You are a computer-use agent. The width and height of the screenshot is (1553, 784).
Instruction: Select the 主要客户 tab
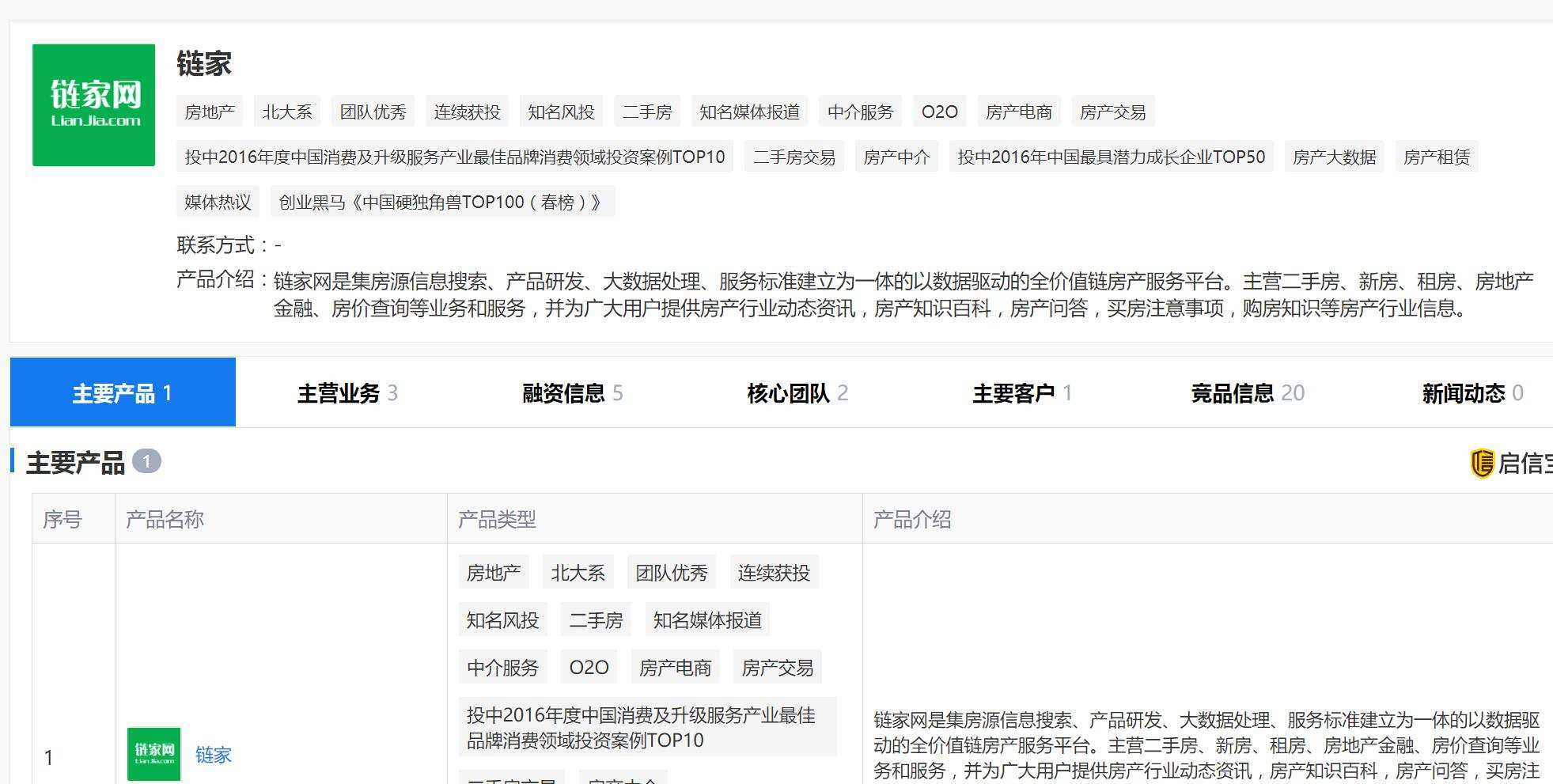pos(1022,393)
